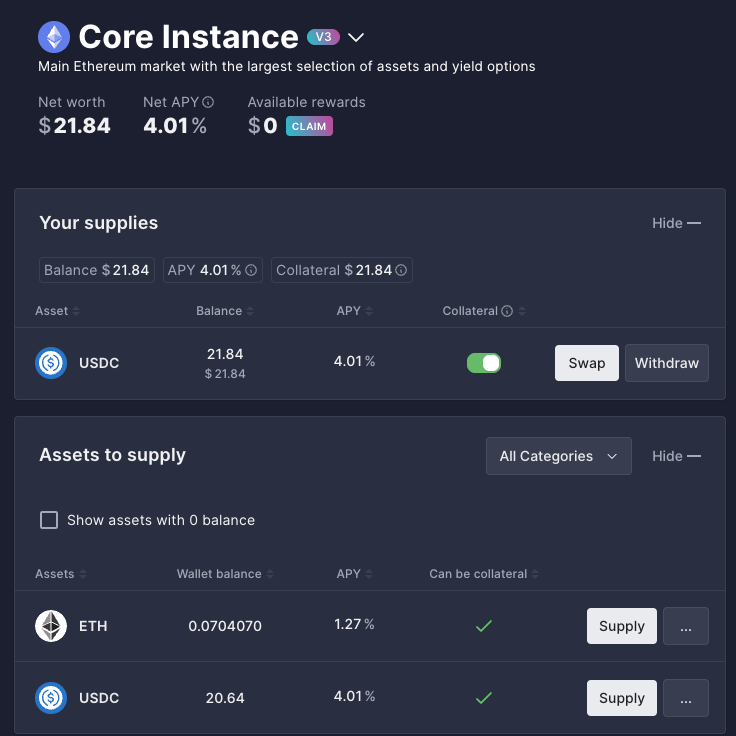Screen dimensions: 736x736
Task: Open the All Categories dropdown
Action: point(559,456)
